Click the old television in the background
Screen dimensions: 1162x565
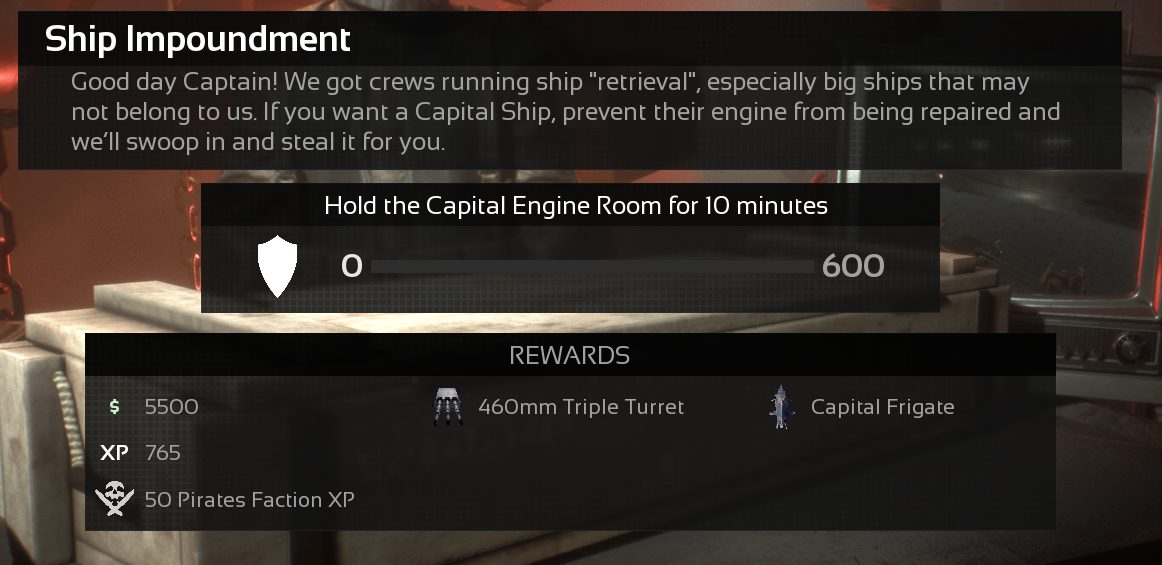click(x=1110, y=300)
